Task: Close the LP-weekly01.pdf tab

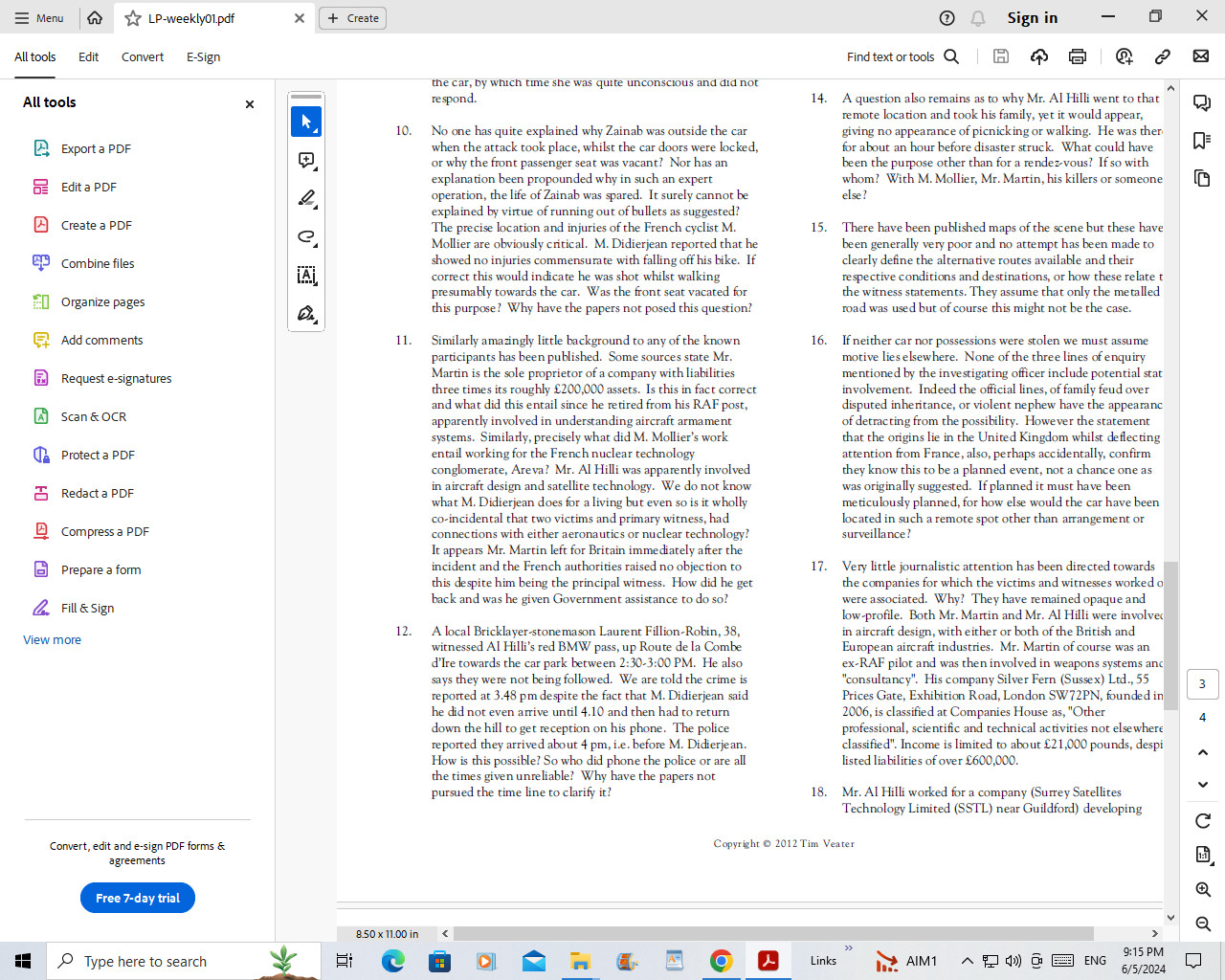Action: coord(300,18)
